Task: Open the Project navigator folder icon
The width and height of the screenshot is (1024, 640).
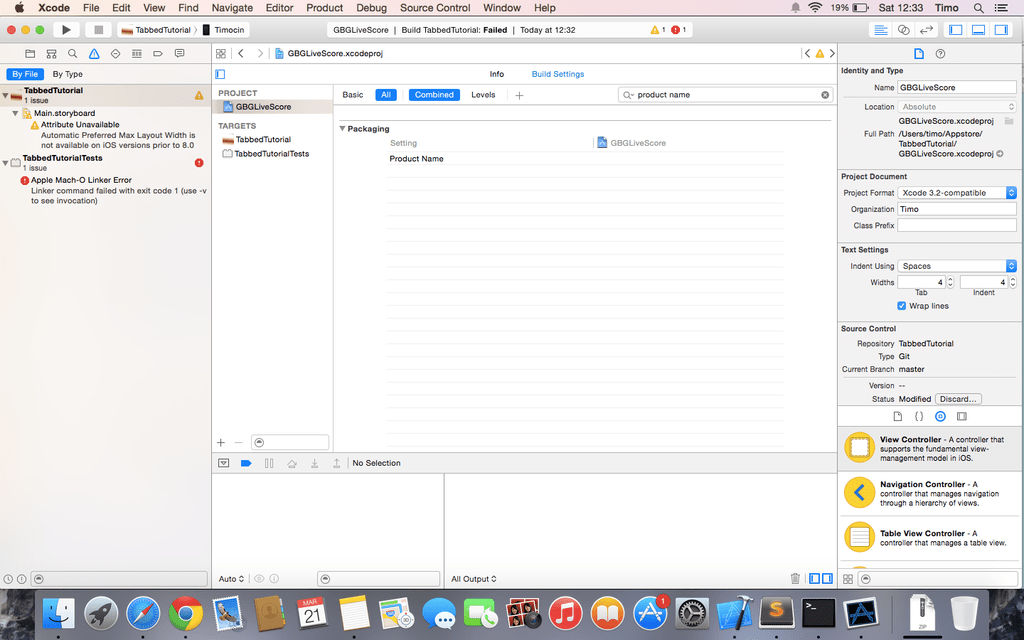Action: click(x=30, y=54)
